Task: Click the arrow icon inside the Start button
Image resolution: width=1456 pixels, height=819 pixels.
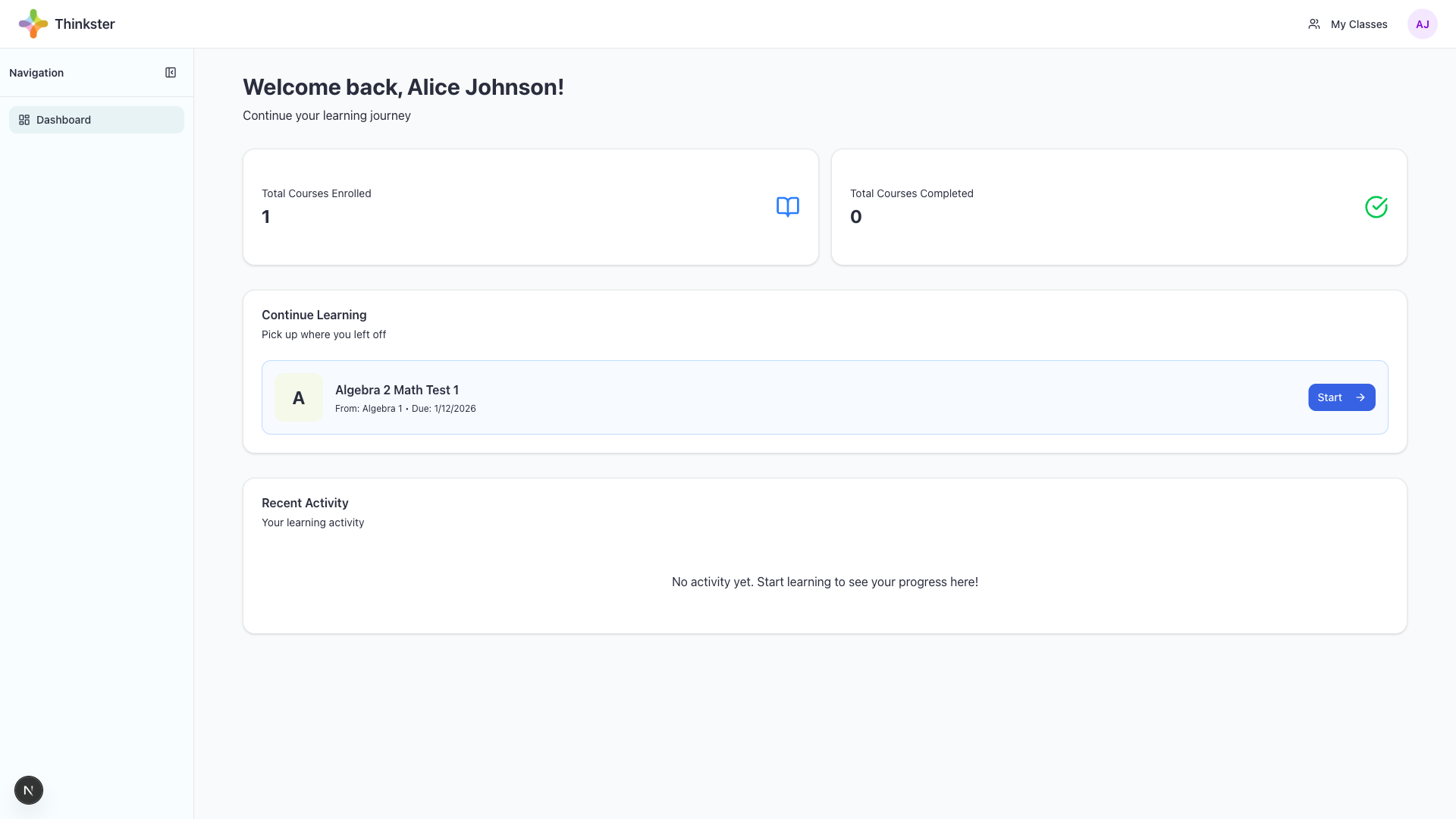Action: click(1360, 397)
